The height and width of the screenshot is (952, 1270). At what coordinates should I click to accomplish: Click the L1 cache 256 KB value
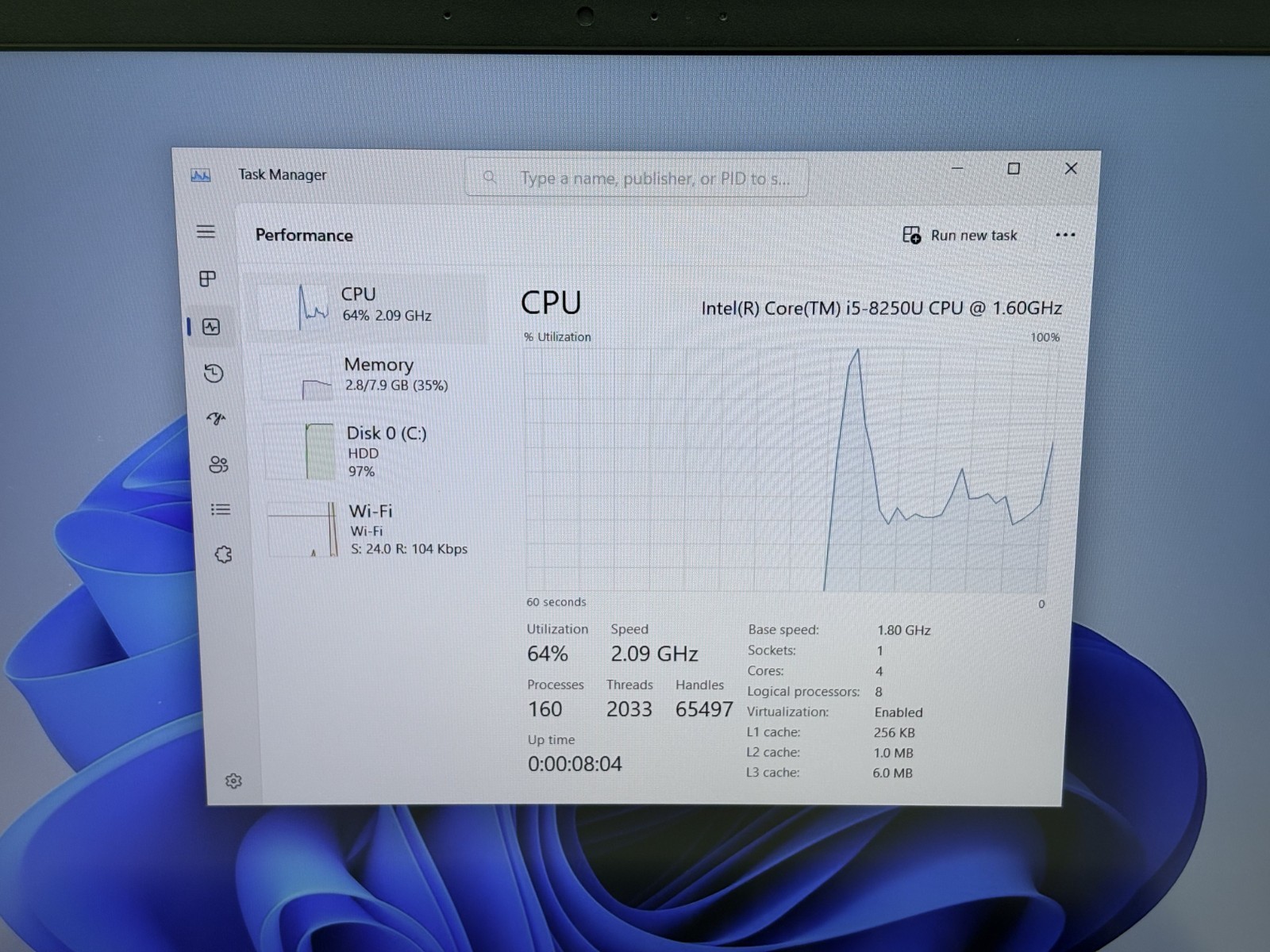coord(894,732)
